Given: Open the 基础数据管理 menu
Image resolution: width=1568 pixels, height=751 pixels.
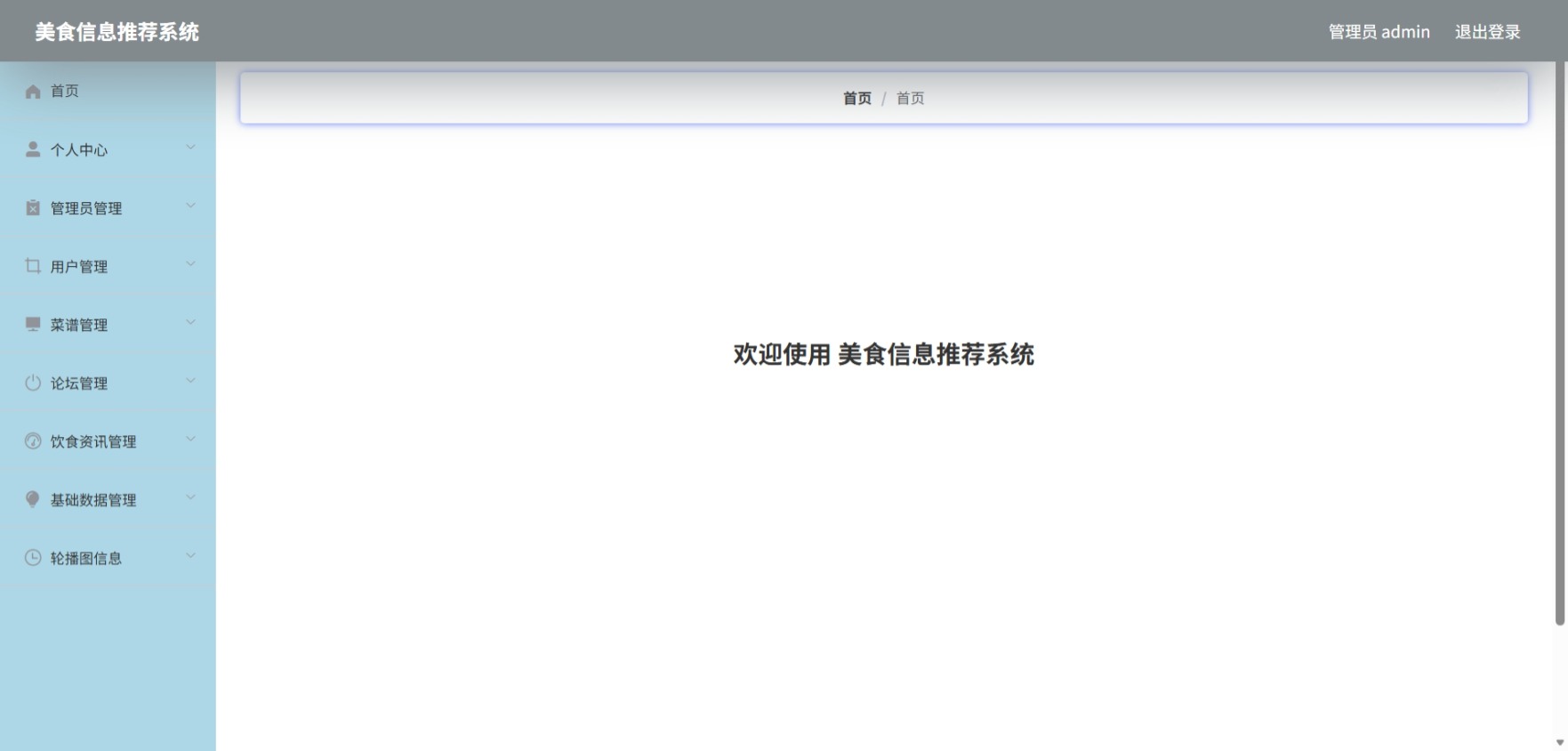Looking at the screenshot, I should pos(108,499).
